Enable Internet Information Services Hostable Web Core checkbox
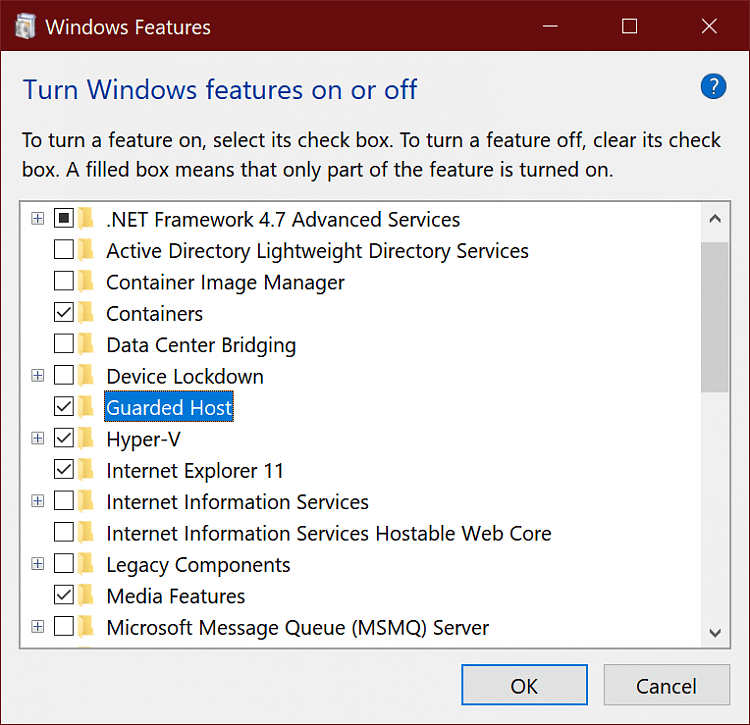This screenshot has height=725, width=750. pos(64,532)
